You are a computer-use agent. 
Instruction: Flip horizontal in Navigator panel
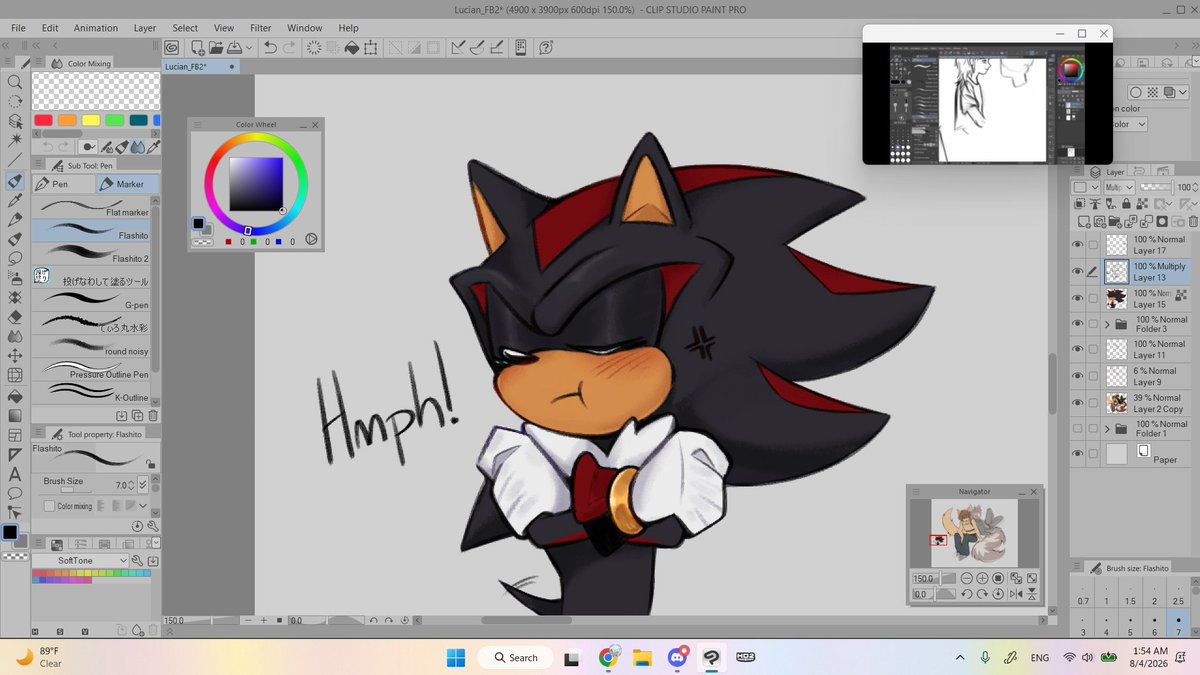click(1016, 594)
